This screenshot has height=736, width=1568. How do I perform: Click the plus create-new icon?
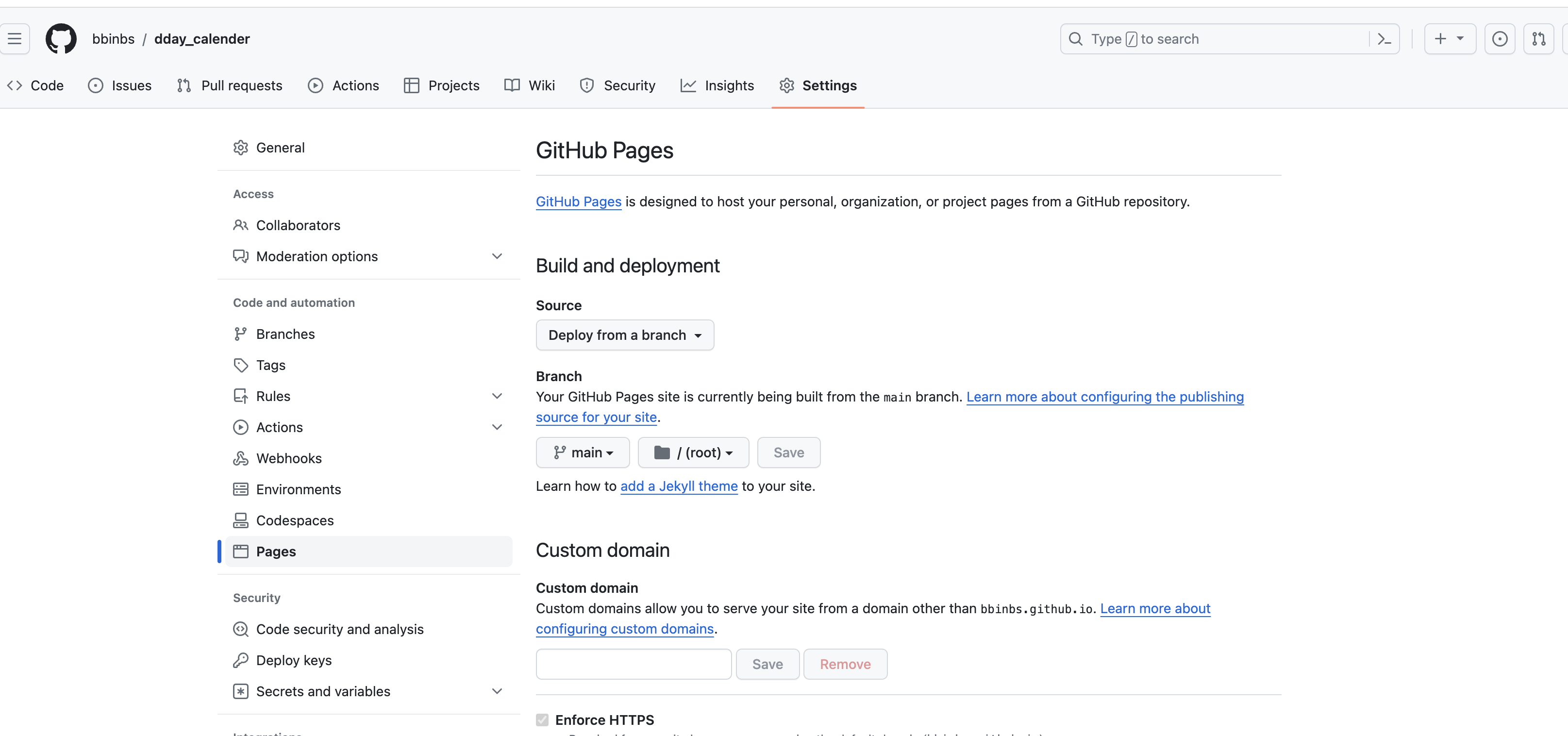(x=1440, y=39)
